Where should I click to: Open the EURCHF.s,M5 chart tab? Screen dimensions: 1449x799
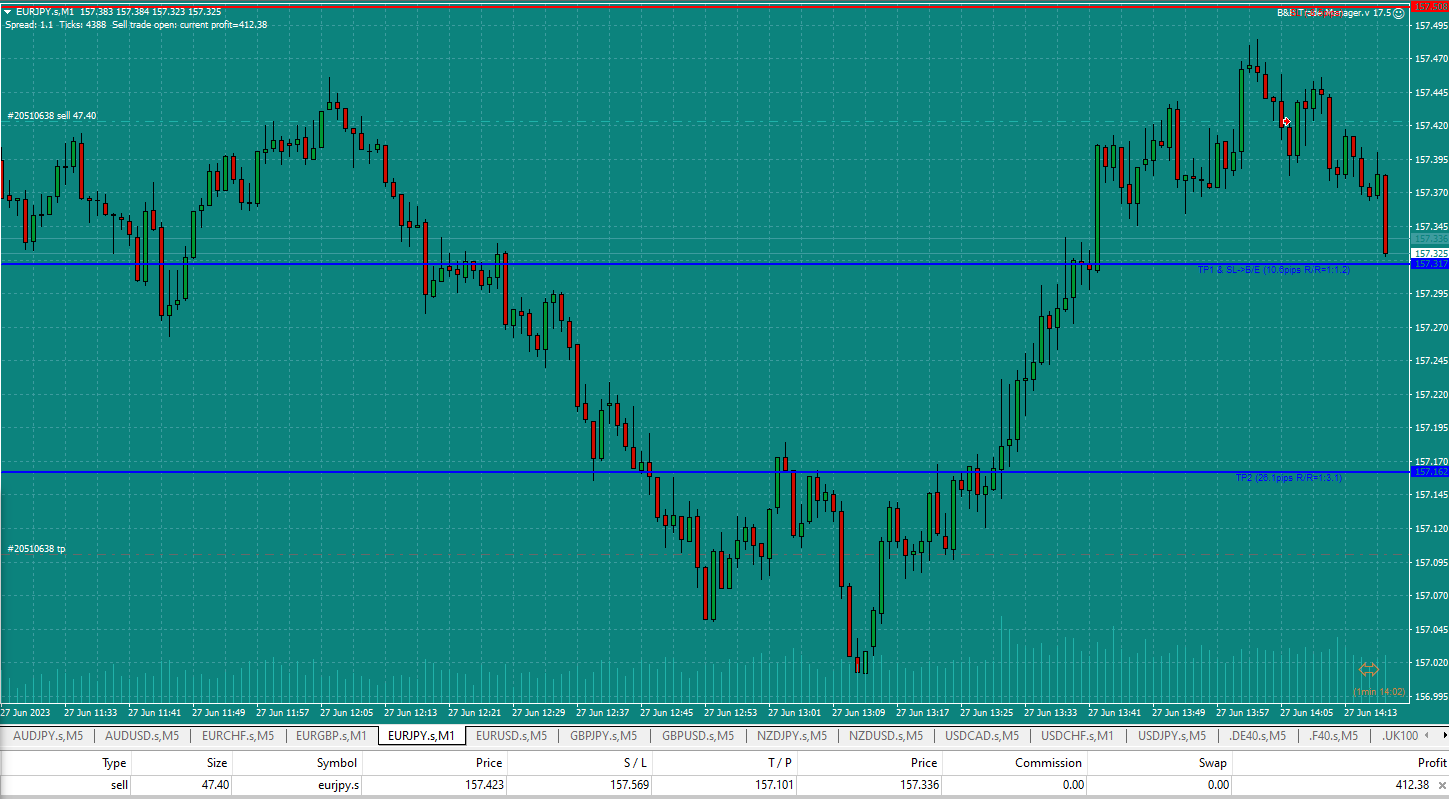[238, 736]
